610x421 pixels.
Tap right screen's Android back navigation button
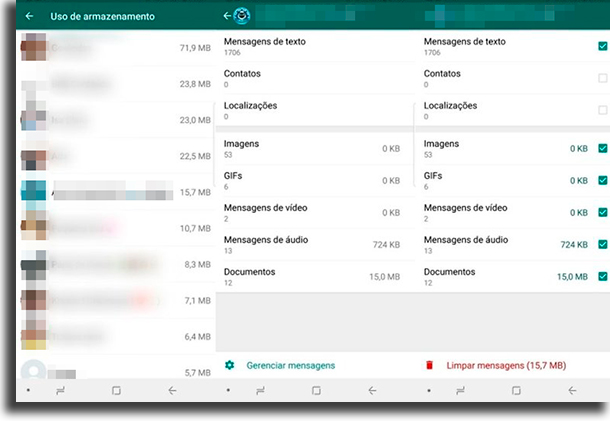click(572, 390)
